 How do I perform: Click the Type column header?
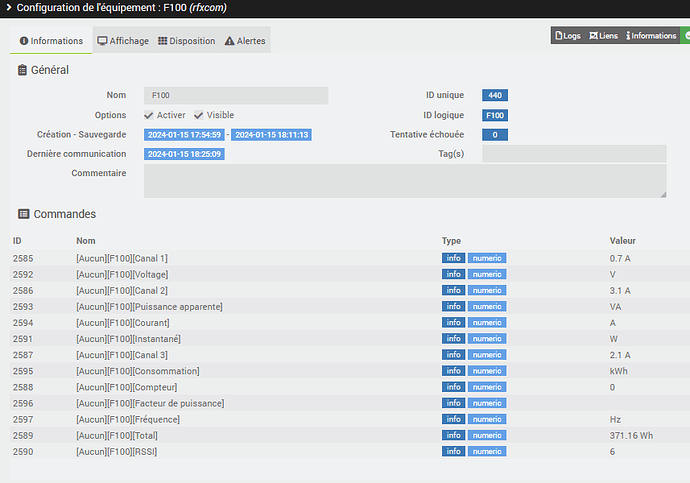click(451, 241)
